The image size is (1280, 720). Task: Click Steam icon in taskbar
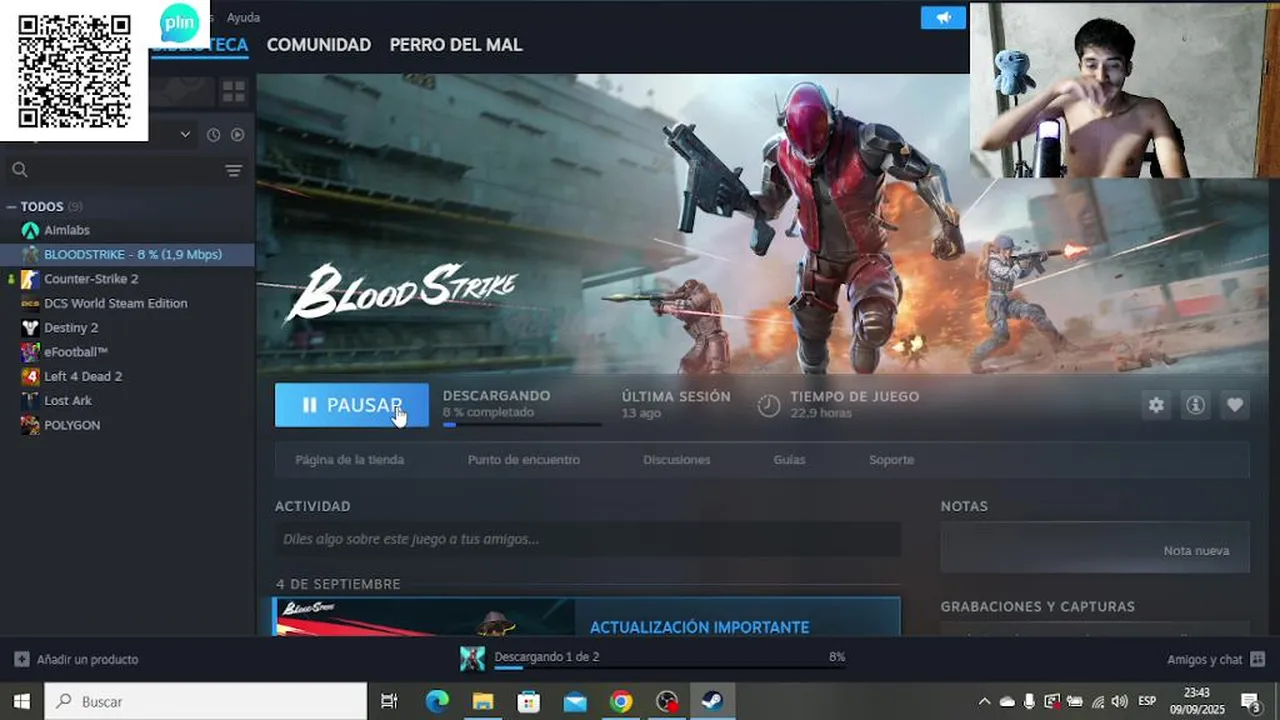(713, 702)
